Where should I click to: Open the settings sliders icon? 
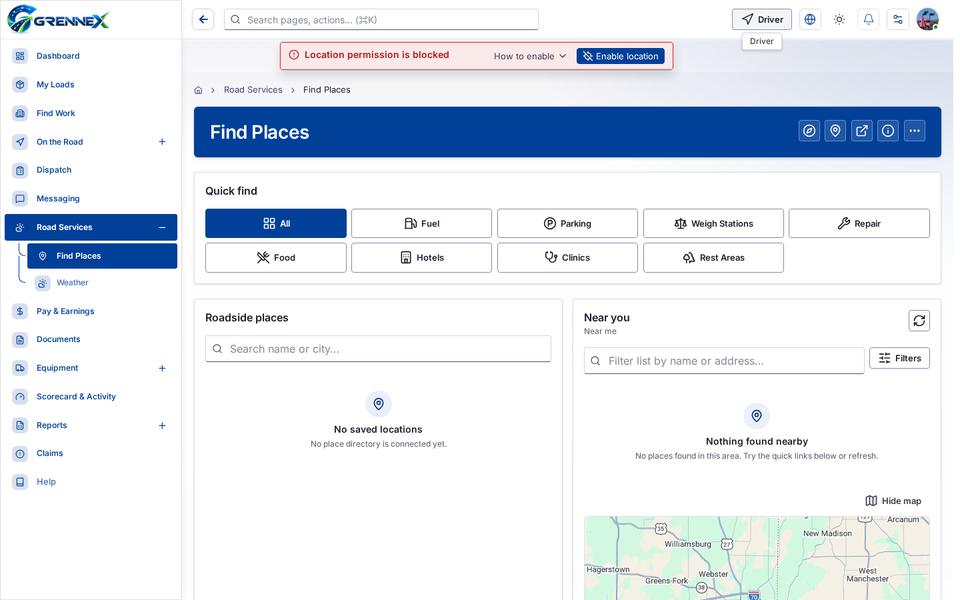[898, 20]
